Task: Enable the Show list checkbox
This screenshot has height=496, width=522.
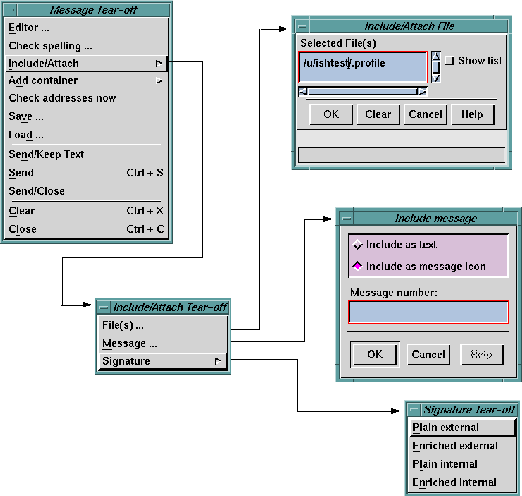Action: [x=450, y=61]
